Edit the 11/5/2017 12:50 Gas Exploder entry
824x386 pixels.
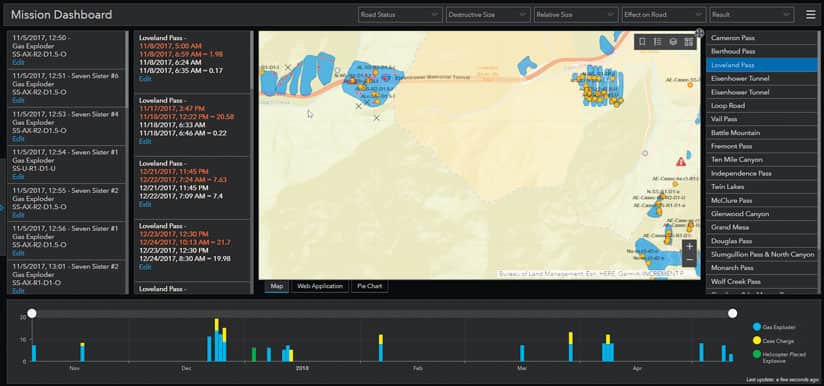click(x=18, y=62)
